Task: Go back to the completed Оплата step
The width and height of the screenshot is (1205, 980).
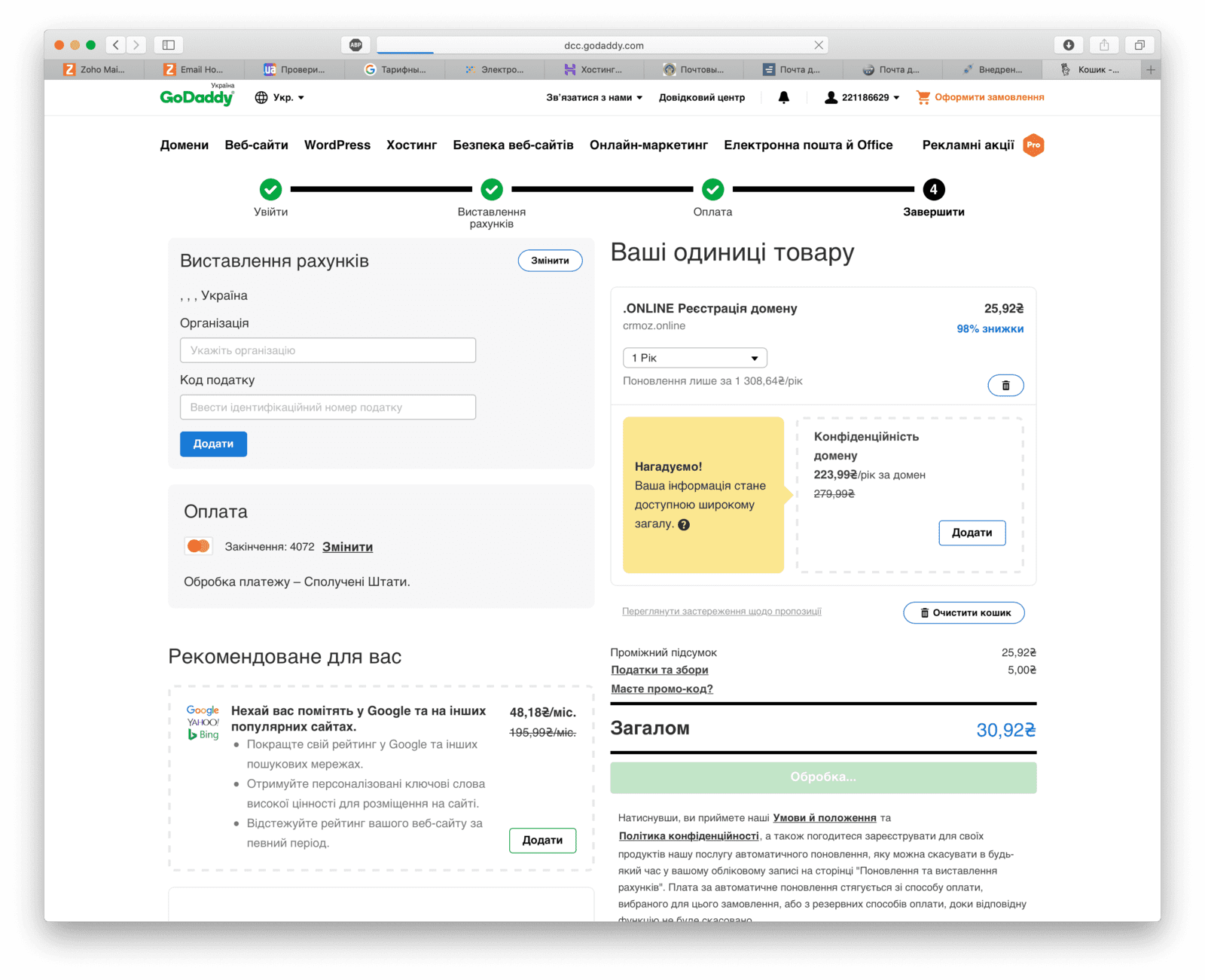Action: (712, 189)
